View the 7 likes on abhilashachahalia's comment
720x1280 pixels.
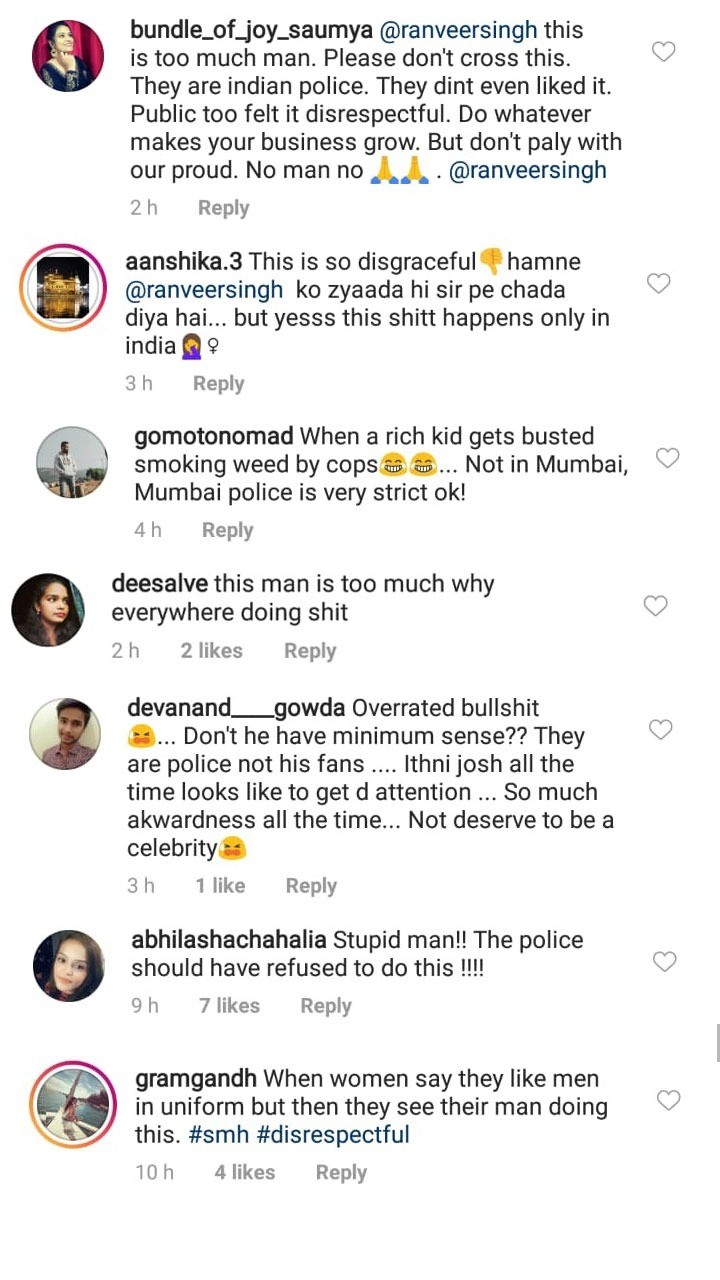pyautogui.click(x=229, y=1006)
